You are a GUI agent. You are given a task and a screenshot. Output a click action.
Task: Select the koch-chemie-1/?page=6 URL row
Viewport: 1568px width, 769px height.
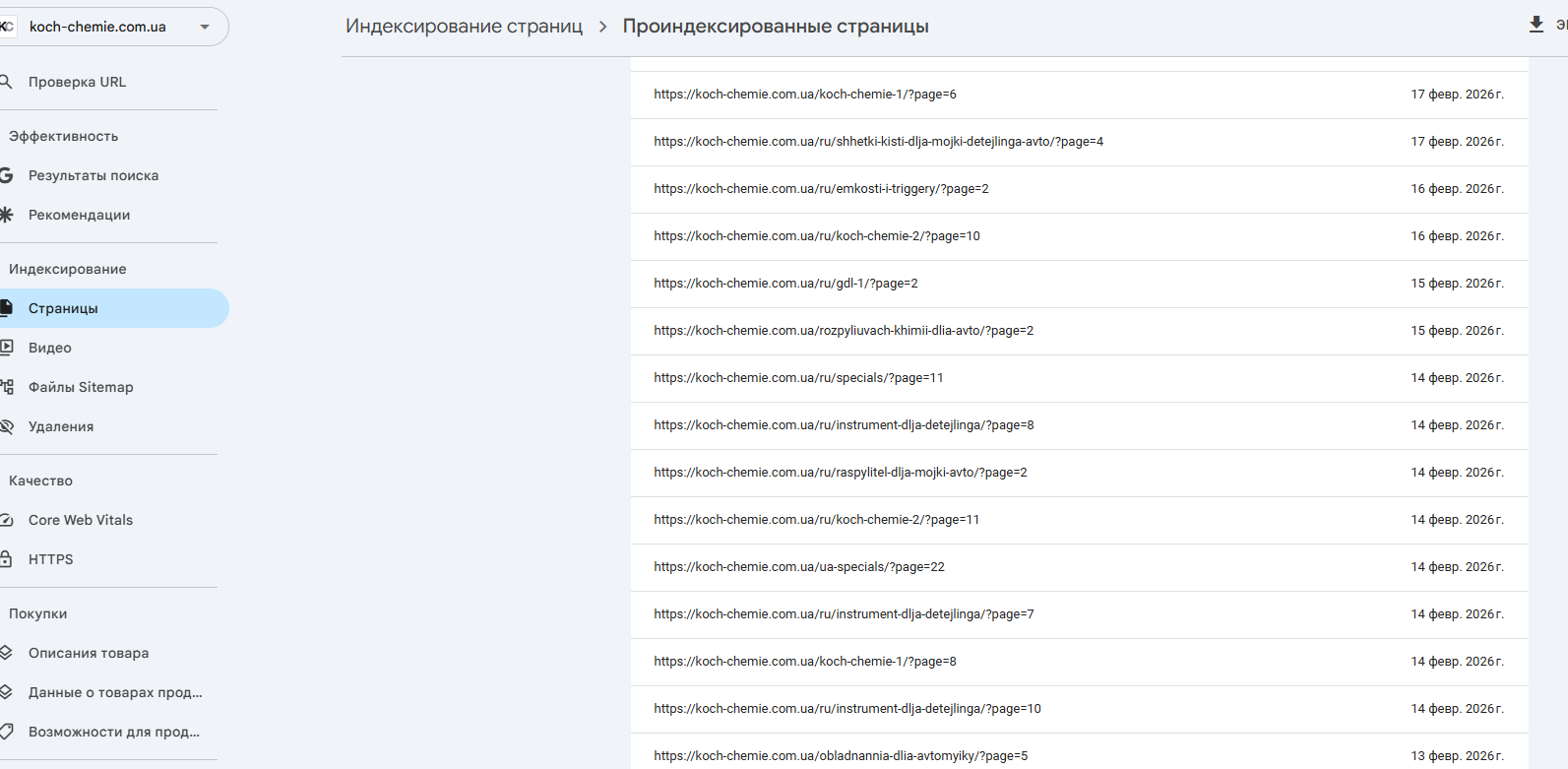click(1079, 95)
